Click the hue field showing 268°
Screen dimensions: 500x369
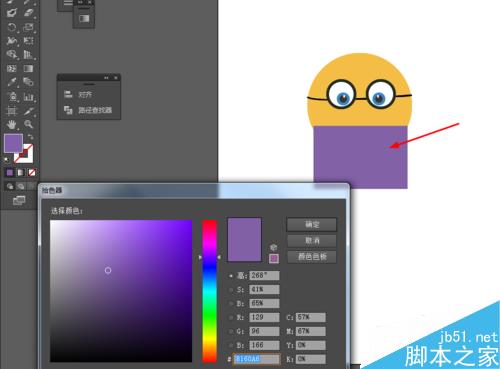tap(264, 276)
